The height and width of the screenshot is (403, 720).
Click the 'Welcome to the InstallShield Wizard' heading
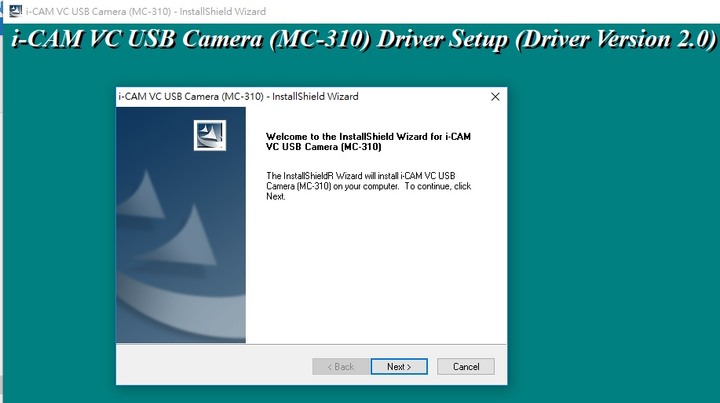point(368,141)
